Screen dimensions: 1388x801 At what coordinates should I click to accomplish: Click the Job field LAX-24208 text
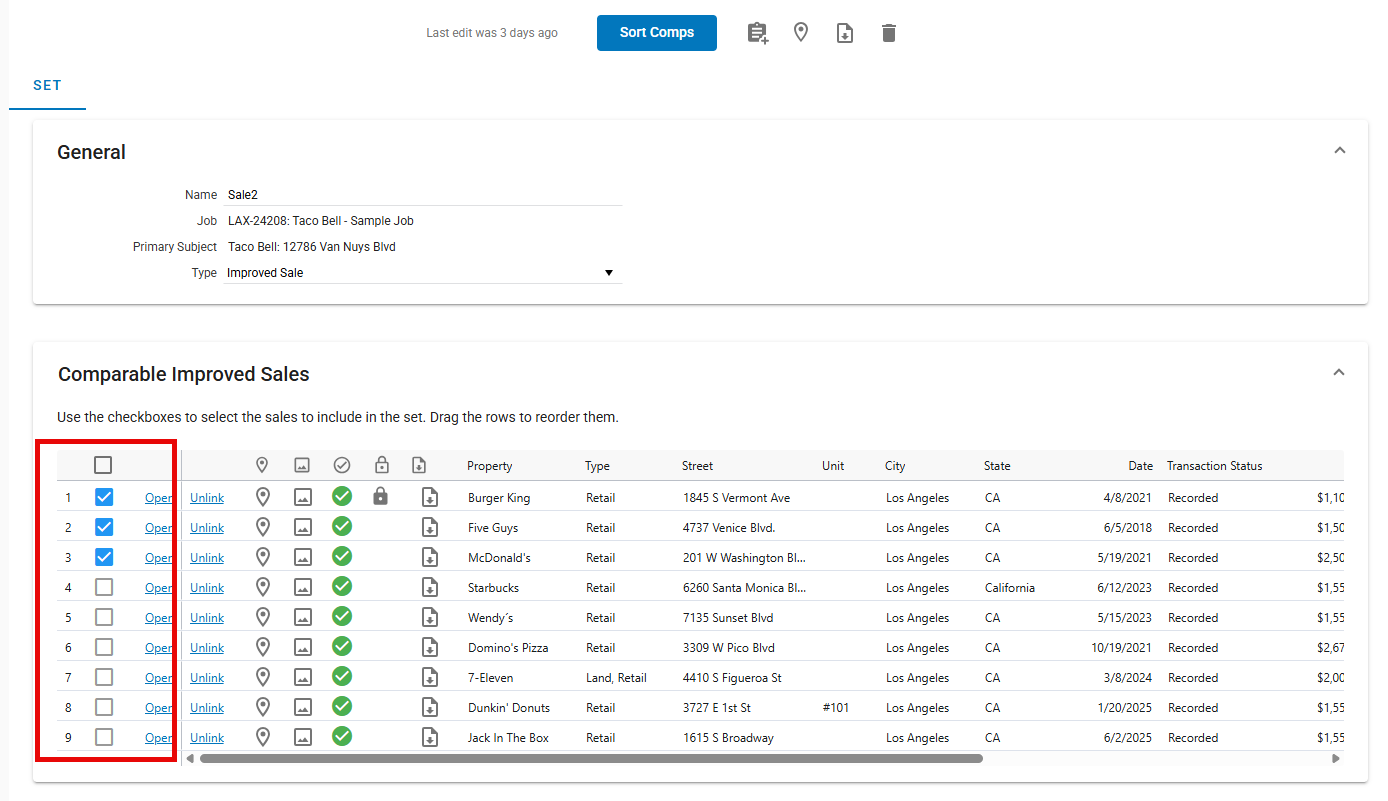click(320, 221)
